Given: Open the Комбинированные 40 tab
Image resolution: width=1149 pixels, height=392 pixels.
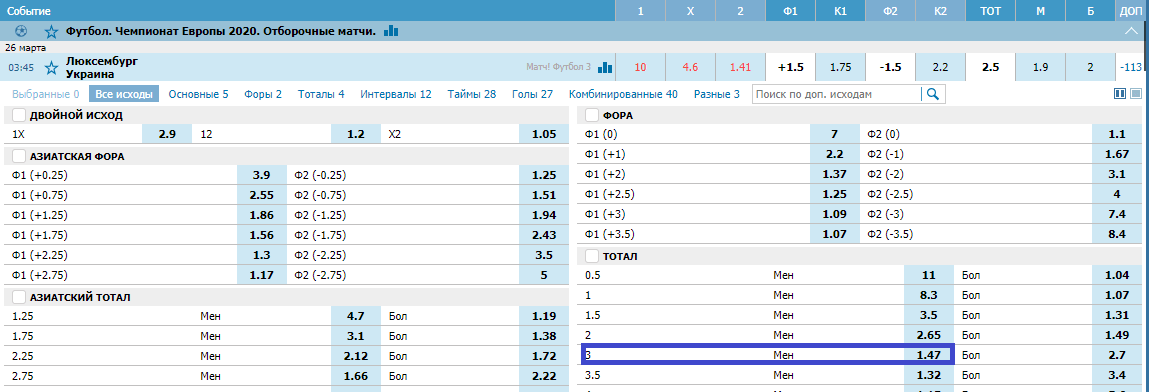Looking at the screenshot, I should 623,94.
